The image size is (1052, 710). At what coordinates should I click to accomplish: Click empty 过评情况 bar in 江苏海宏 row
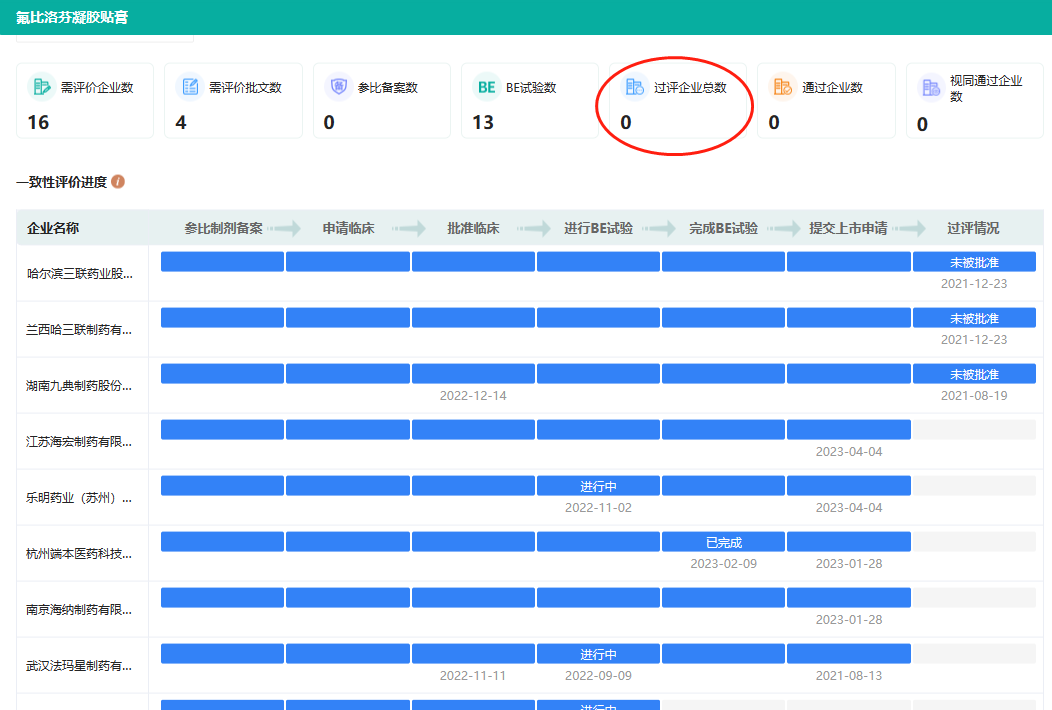(x=974, y=429)
